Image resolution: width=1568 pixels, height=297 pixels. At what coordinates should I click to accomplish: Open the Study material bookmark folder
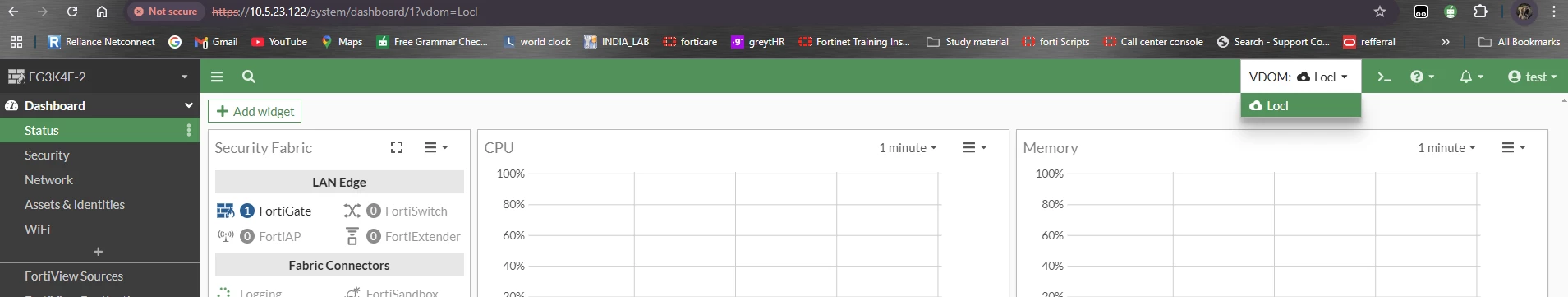968,42
